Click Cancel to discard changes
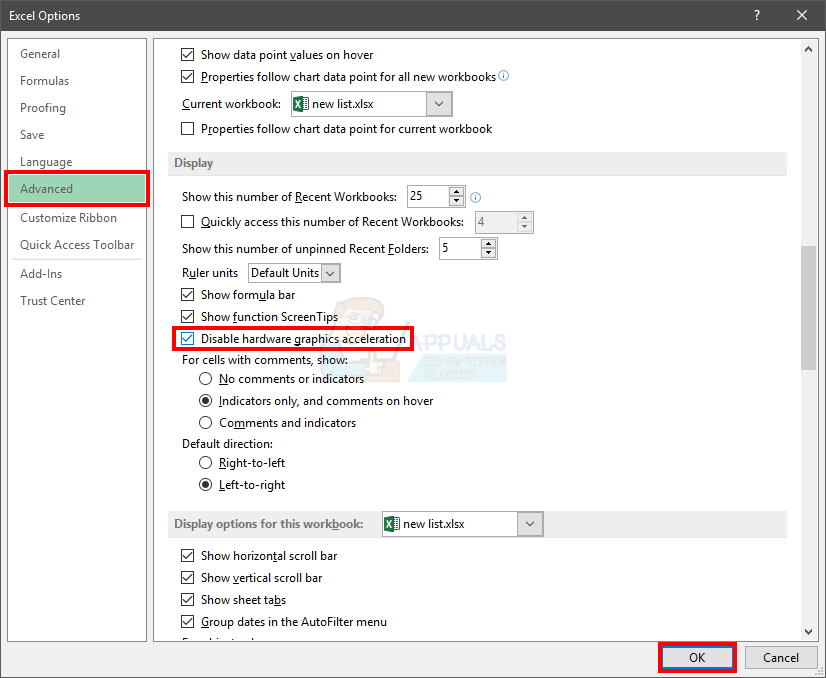826x678 pixels. 780,657
